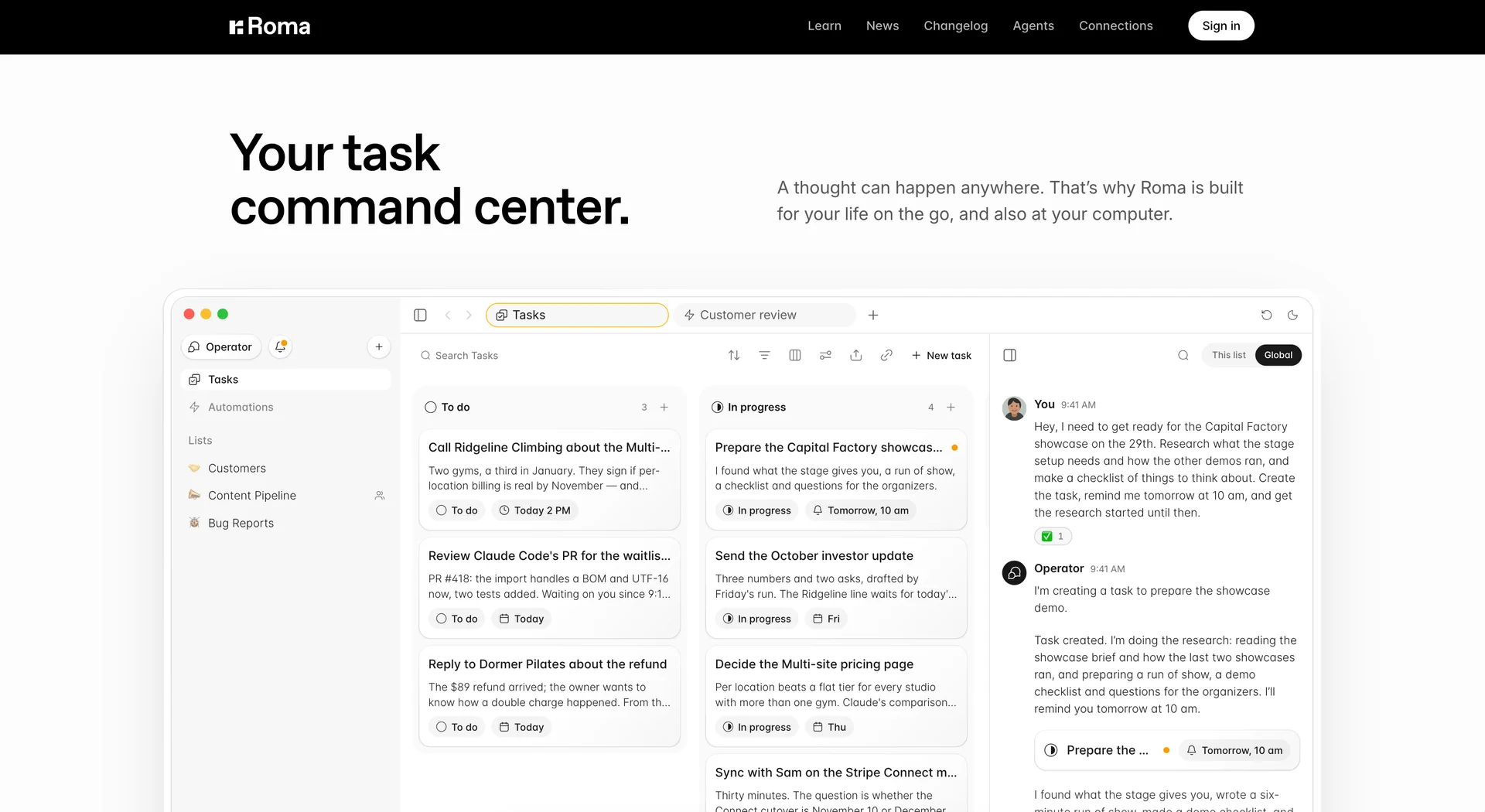This screenshot has width=1485, height=812.
Task: Add a new tab with the plus icon
Action: pos(873,315)
